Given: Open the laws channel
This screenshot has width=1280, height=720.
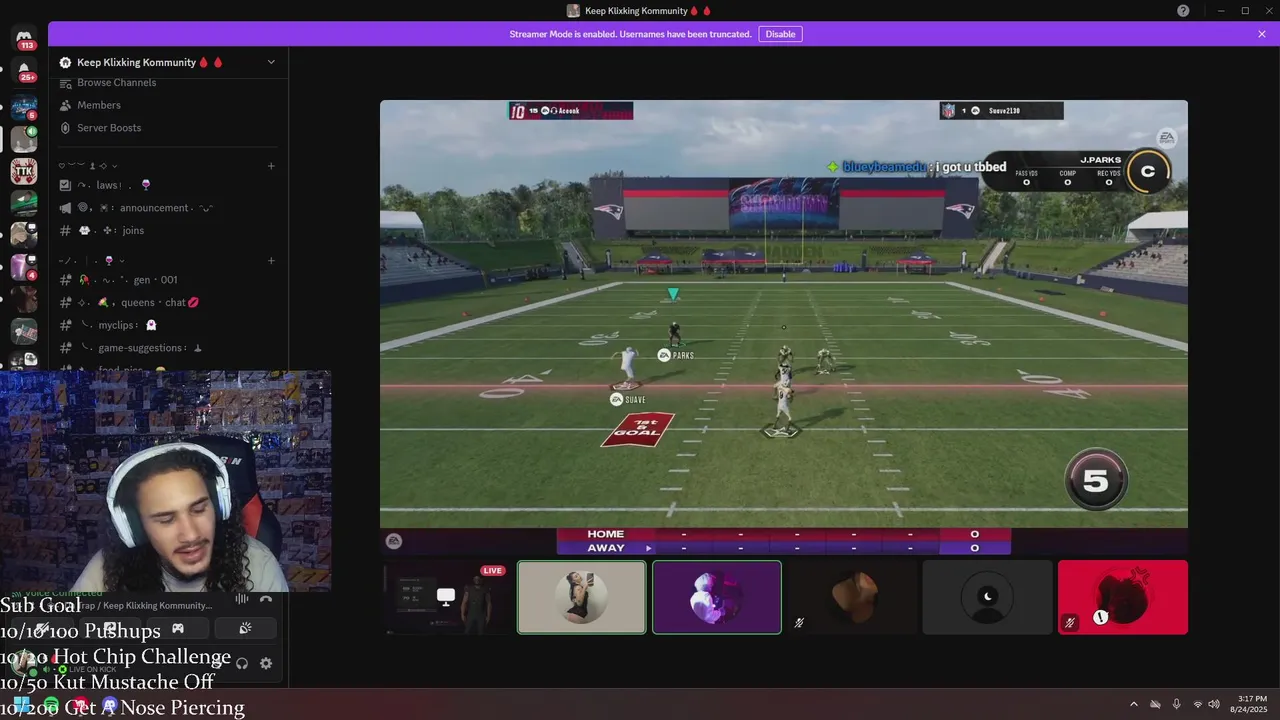Looking at the screenshot, I should pyautogui.click(x=169, y=185).
